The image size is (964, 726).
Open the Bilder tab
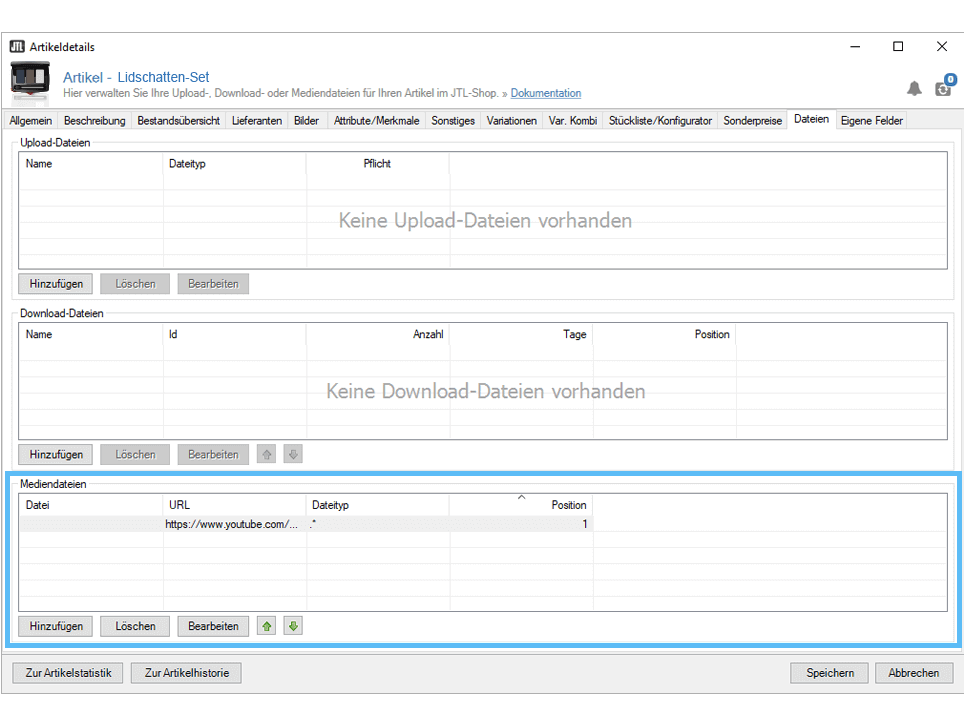[306, 121]
